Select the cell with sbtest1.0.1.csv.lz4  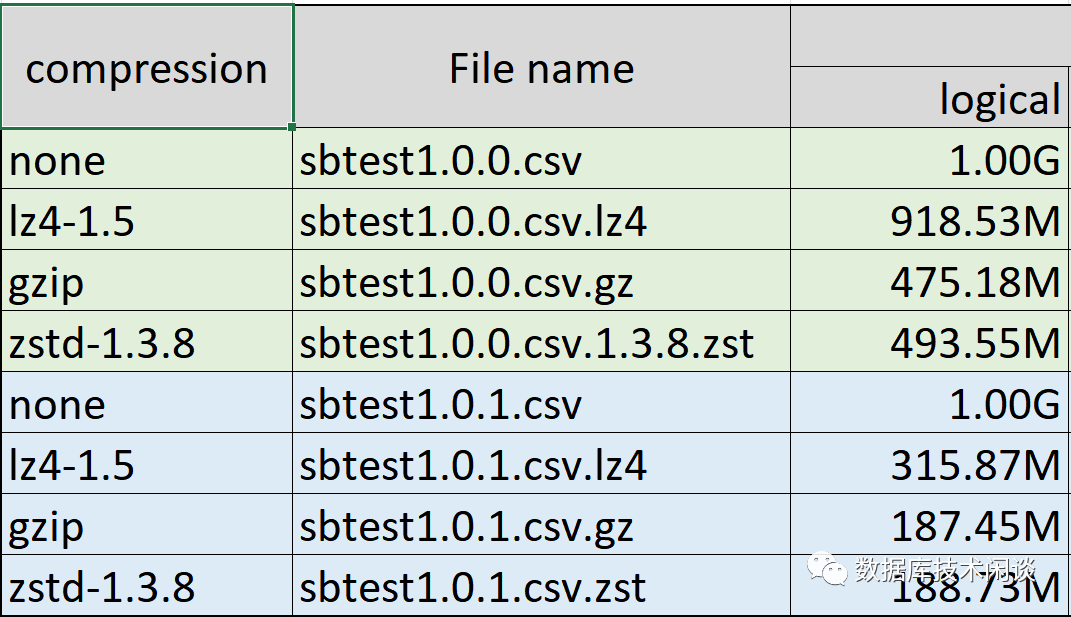[x=541, y=465]
